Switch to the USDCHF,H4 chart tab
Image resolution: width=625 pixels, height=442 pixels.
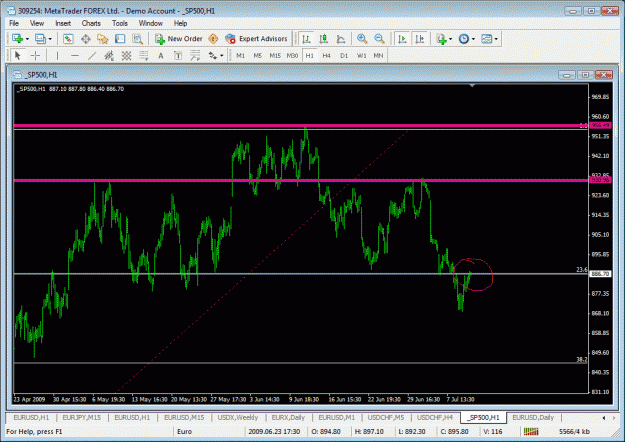(434, 417)
